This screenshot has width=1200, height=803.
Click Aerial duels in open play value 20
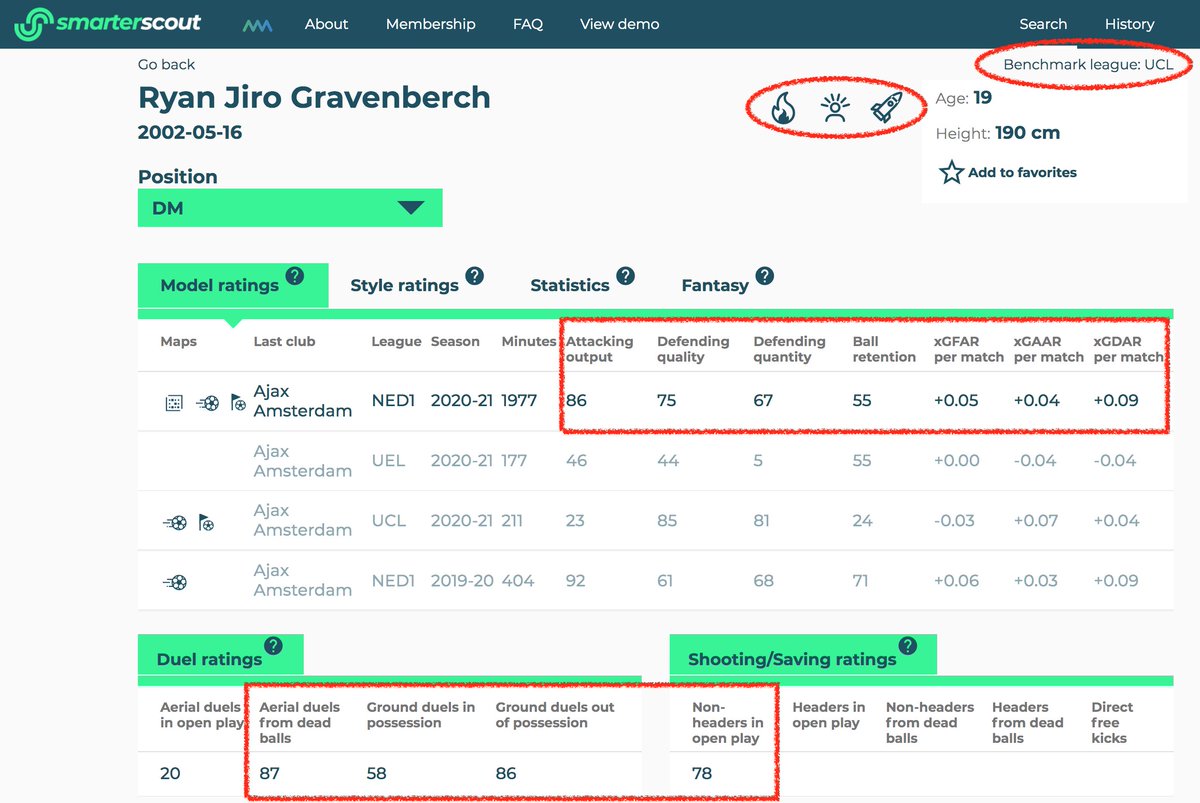(x=170, y=773)
